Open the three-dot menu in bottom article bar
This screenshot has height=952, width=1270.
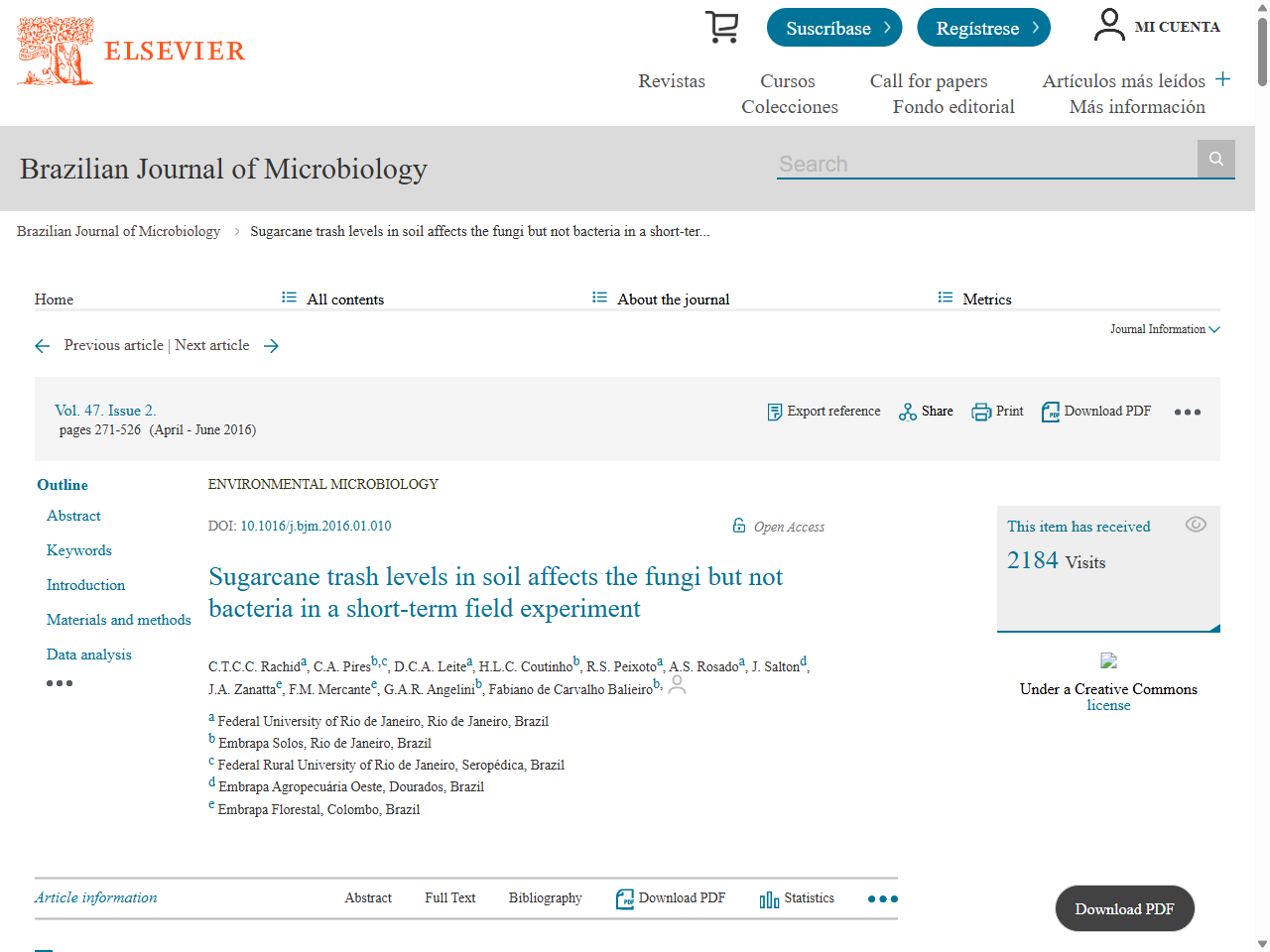coord(883,899)
